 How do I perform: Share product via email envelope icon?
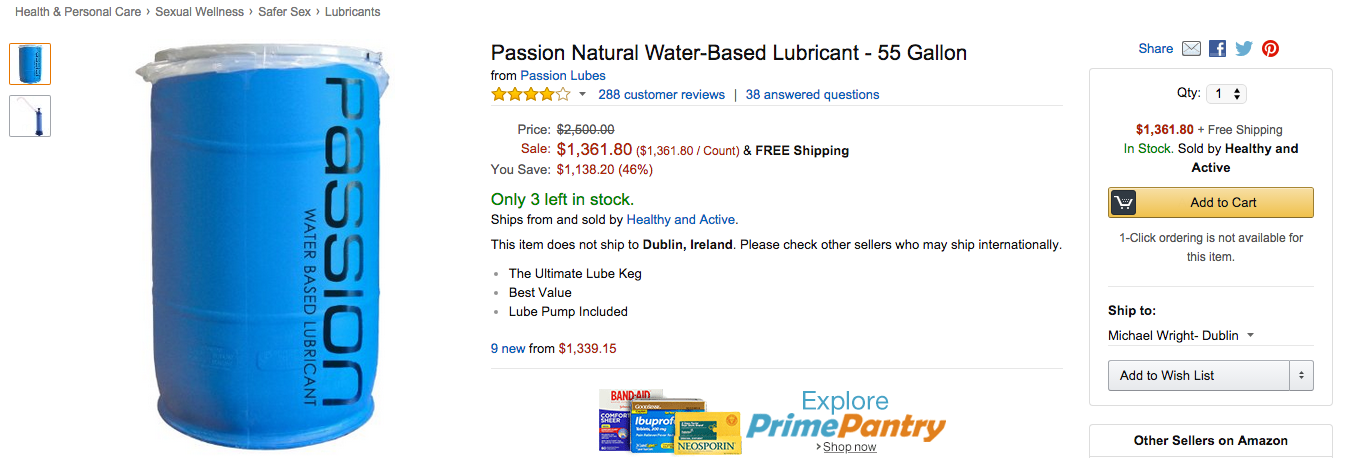pyautogui.click(x=1191, y=48)
